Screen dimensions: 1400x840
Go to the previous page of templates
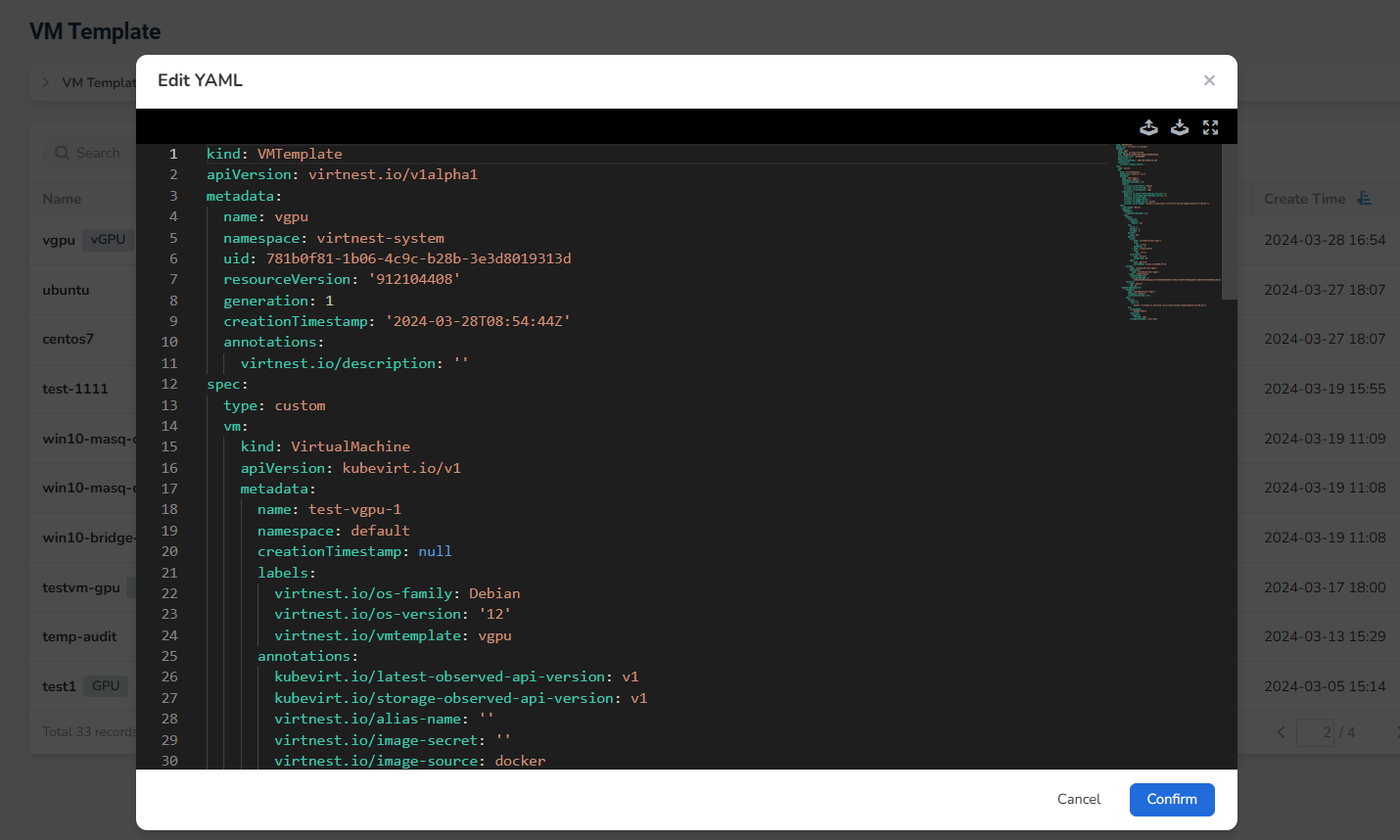[1282, 731]
